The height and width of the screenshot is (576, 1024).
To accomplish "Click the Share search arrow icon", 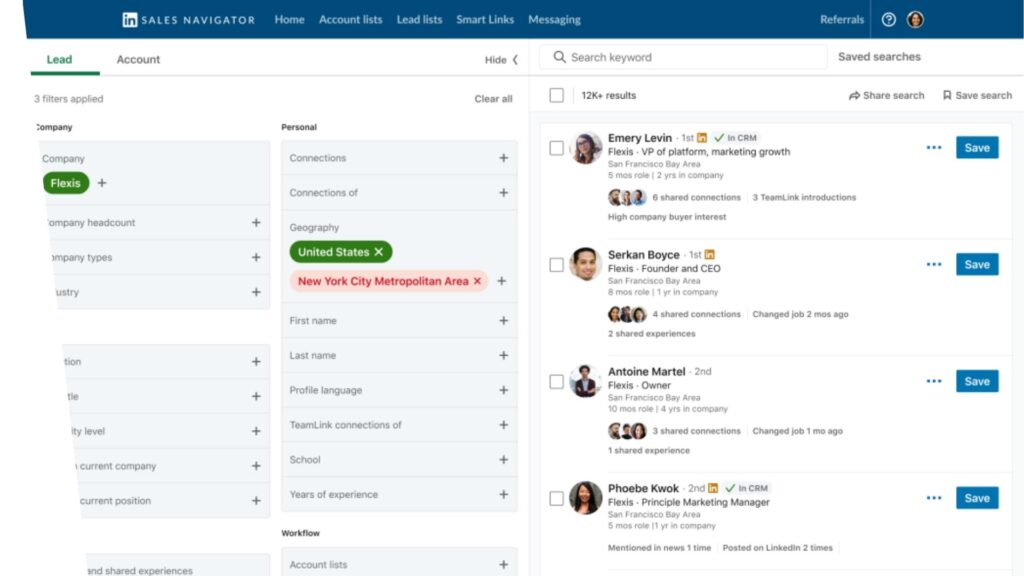I will tap(854, 95).
